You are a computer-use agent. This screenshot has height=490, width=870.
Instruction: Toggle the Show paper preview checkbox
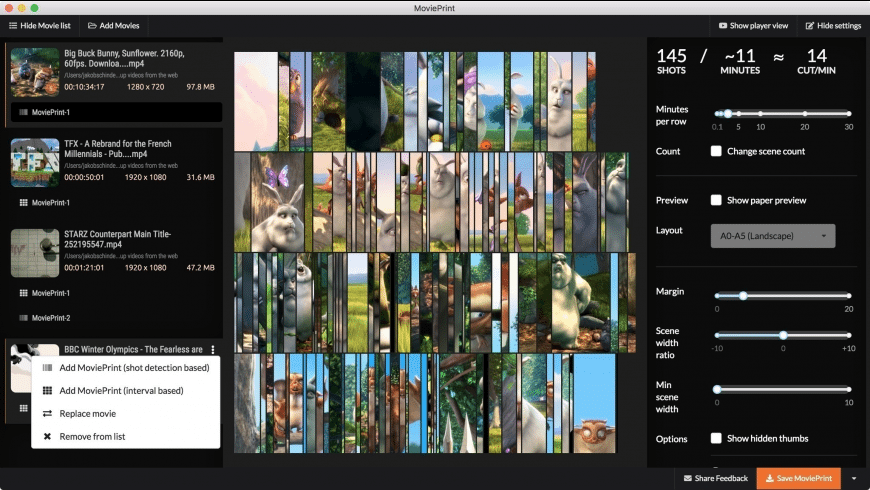(x=716, y=200)
